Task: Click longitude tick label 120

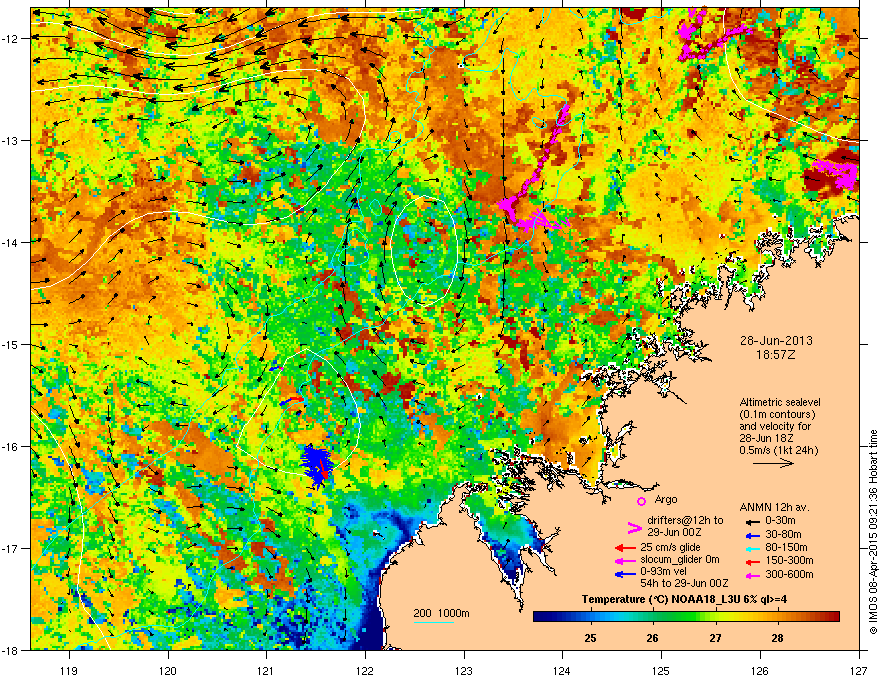Action: [168, 670]
